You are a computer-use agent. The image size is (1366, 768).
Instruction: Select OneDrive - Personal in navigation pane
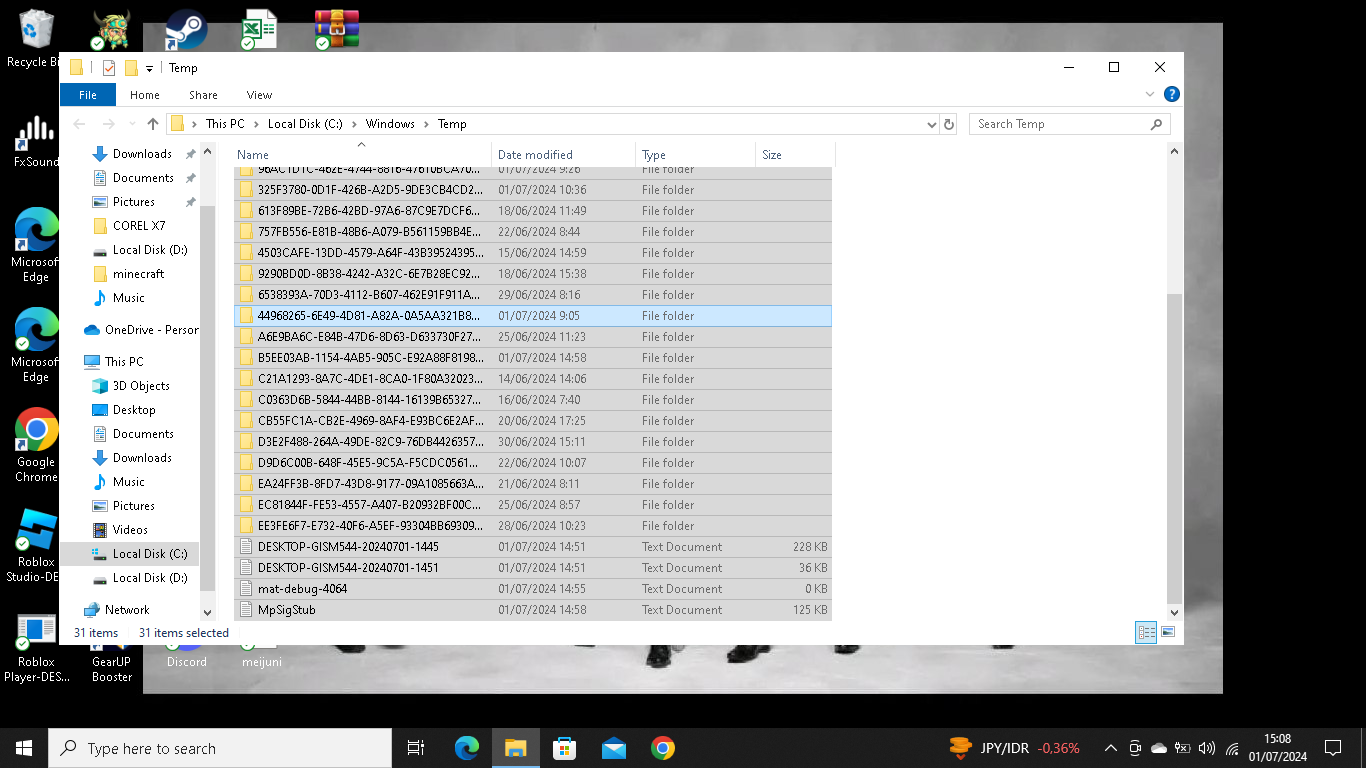coord(142,330)
